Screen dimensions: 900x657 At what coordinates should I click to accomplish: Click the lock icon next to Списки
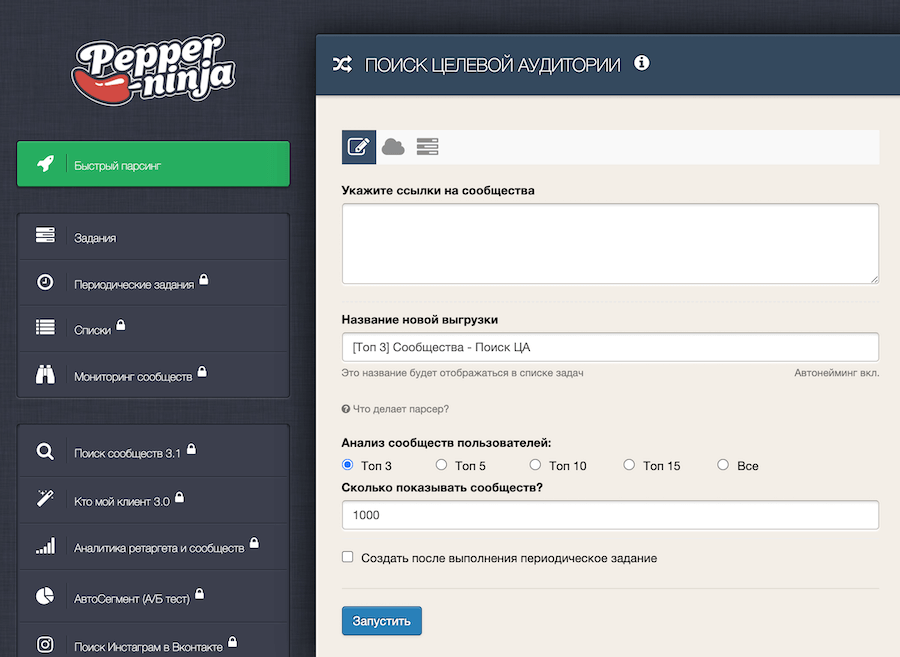pyautogui.click(x=121, y=325)
